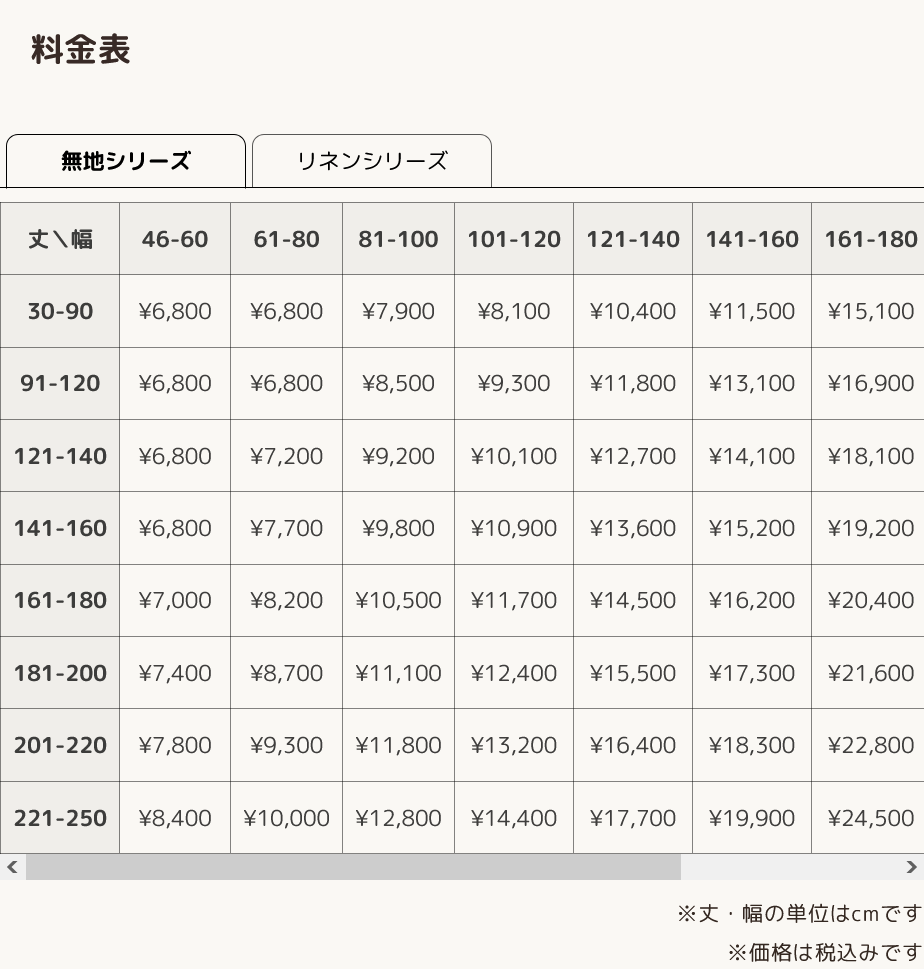Image resolution: width=924 pixels, height=969 pixels.
Task: Click the ¥21,600 price cell
Action: 868,672
